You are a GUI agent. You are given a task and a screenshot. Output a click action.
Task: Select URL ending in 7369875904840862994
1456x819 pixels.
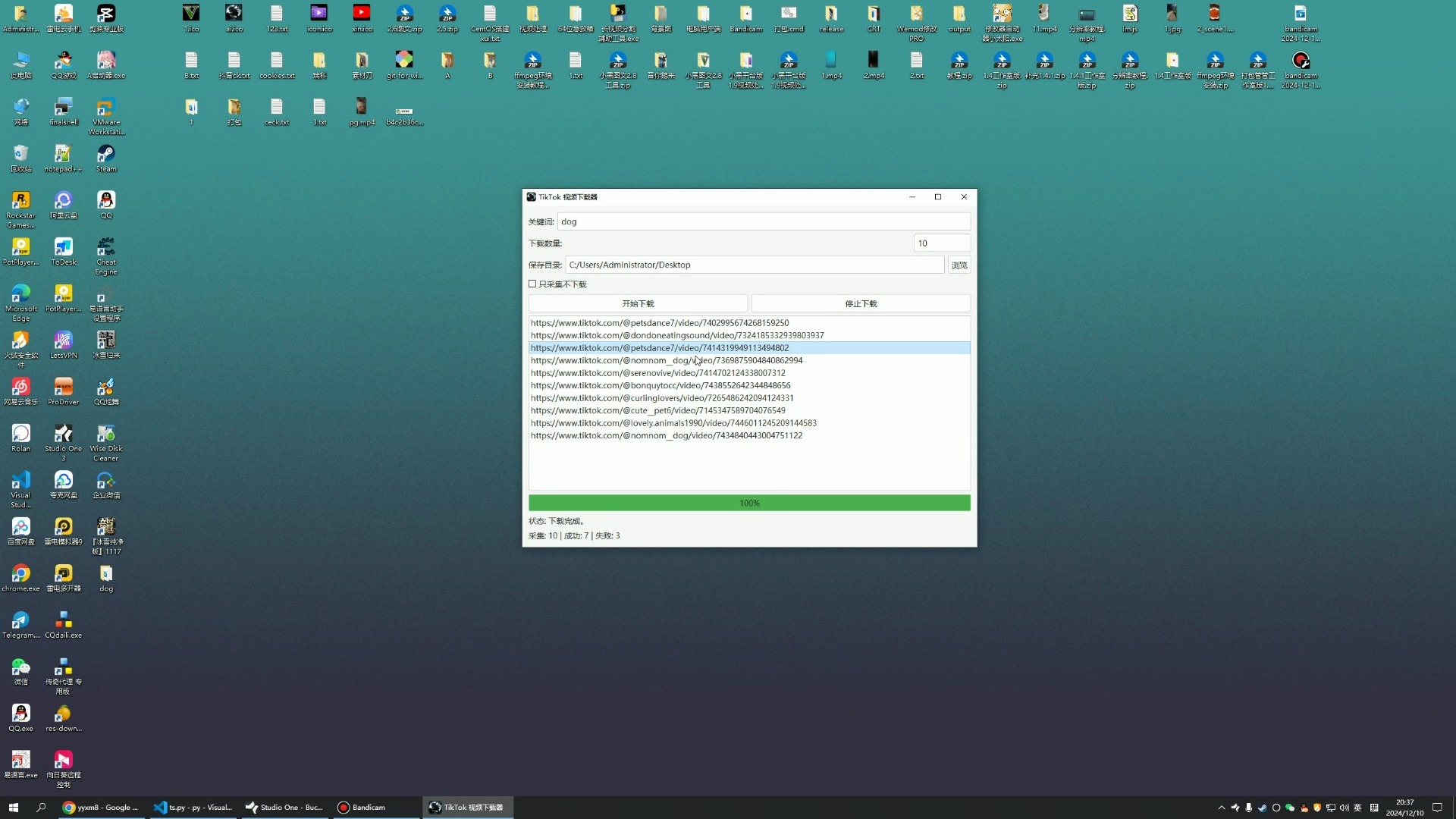(749, 360)
